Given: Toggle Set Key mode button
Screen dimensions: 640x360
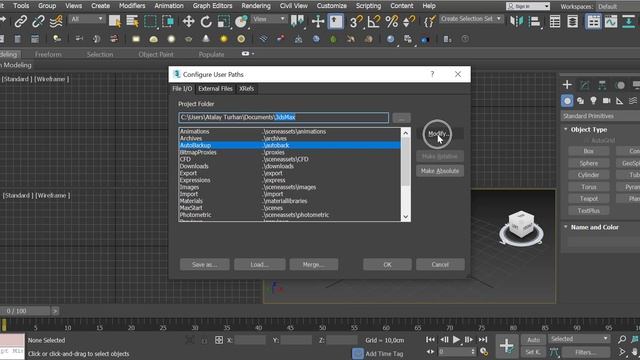Looking at the screenshot, I should 533,352.
